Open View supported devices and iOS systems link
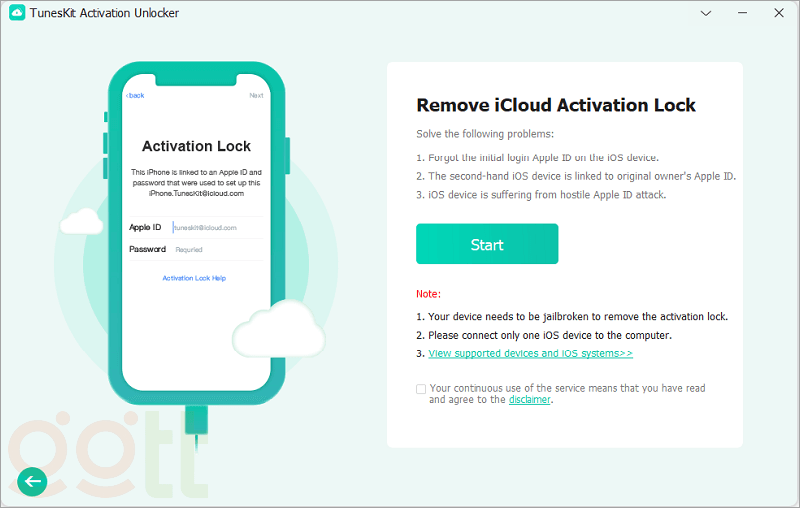This screenshot has height=508, width=800. coord(530,354)
